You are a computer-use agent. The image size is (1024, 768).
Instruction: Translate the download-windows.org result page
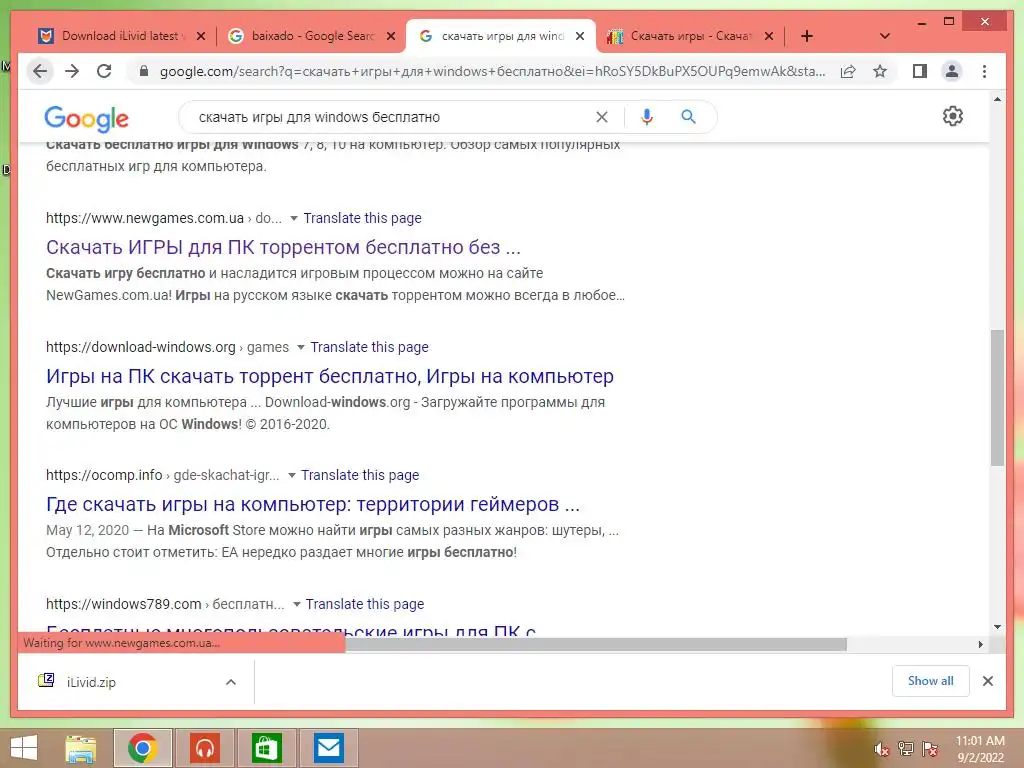(x=370, y=347)
